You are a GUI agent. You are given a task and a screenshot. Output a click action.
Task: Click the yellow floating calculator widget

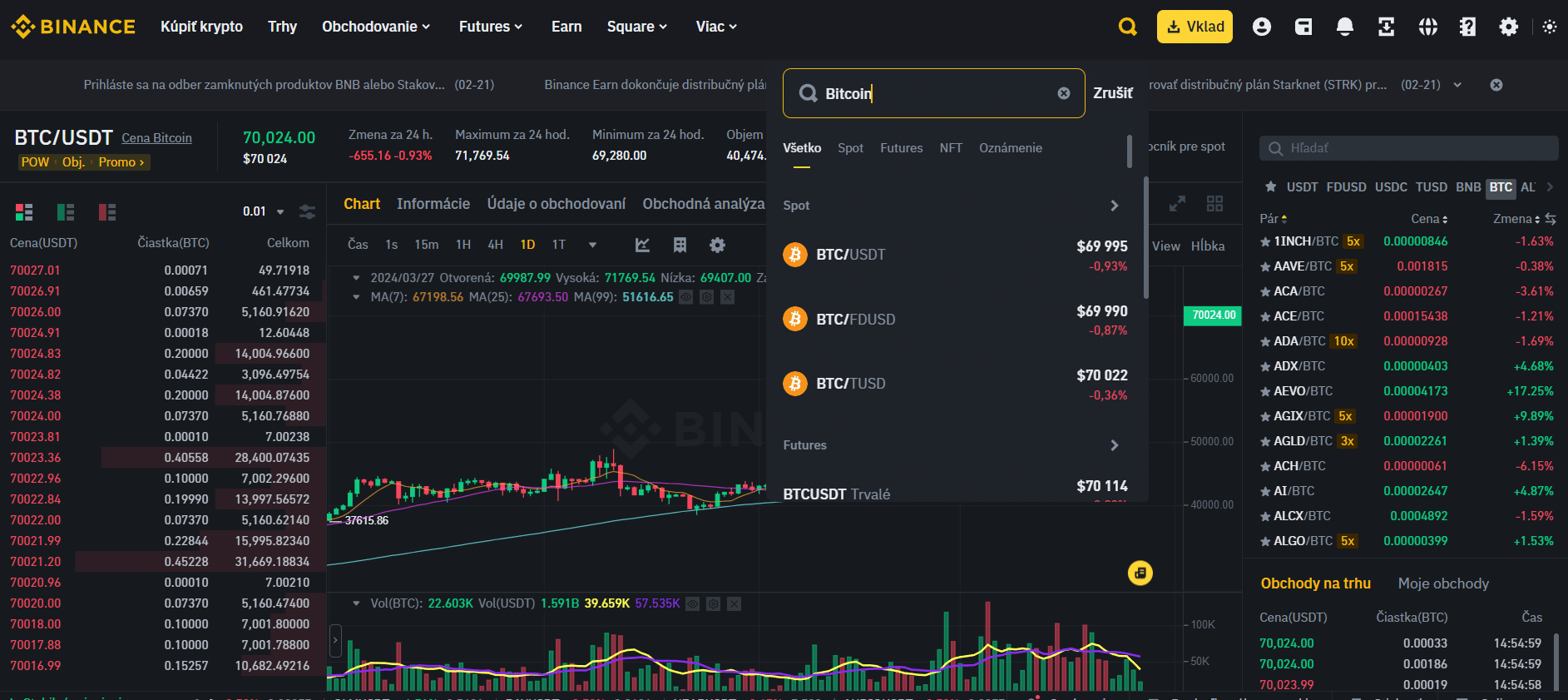(x=1140, y=573)
